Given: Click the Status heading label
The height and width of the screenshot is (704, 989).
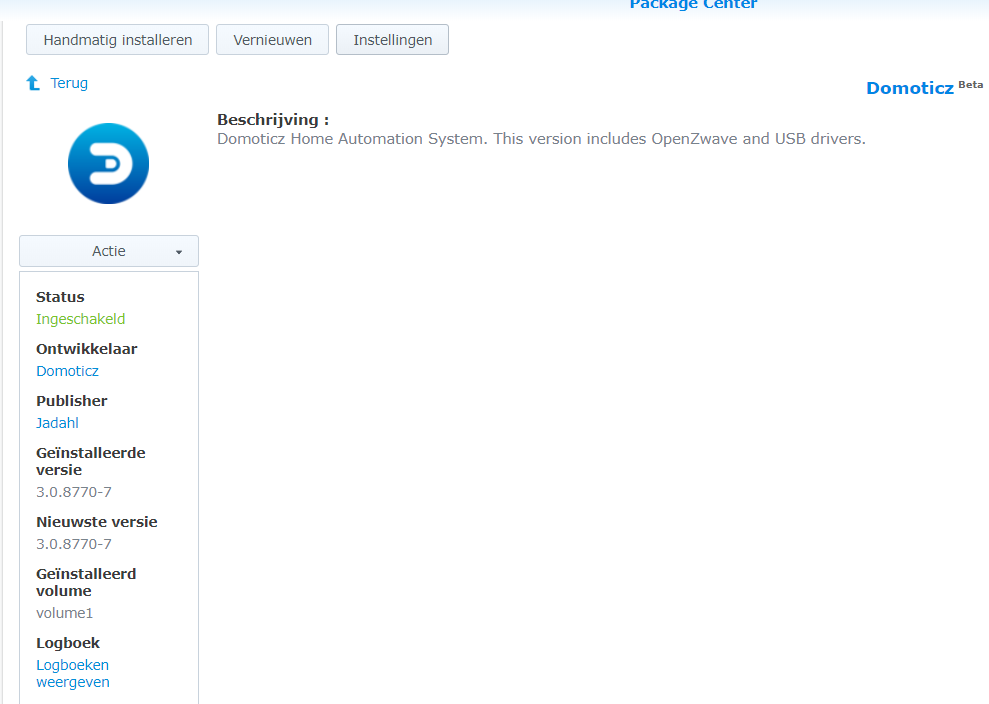Looking at the screenshot, I should pos(60,297).
